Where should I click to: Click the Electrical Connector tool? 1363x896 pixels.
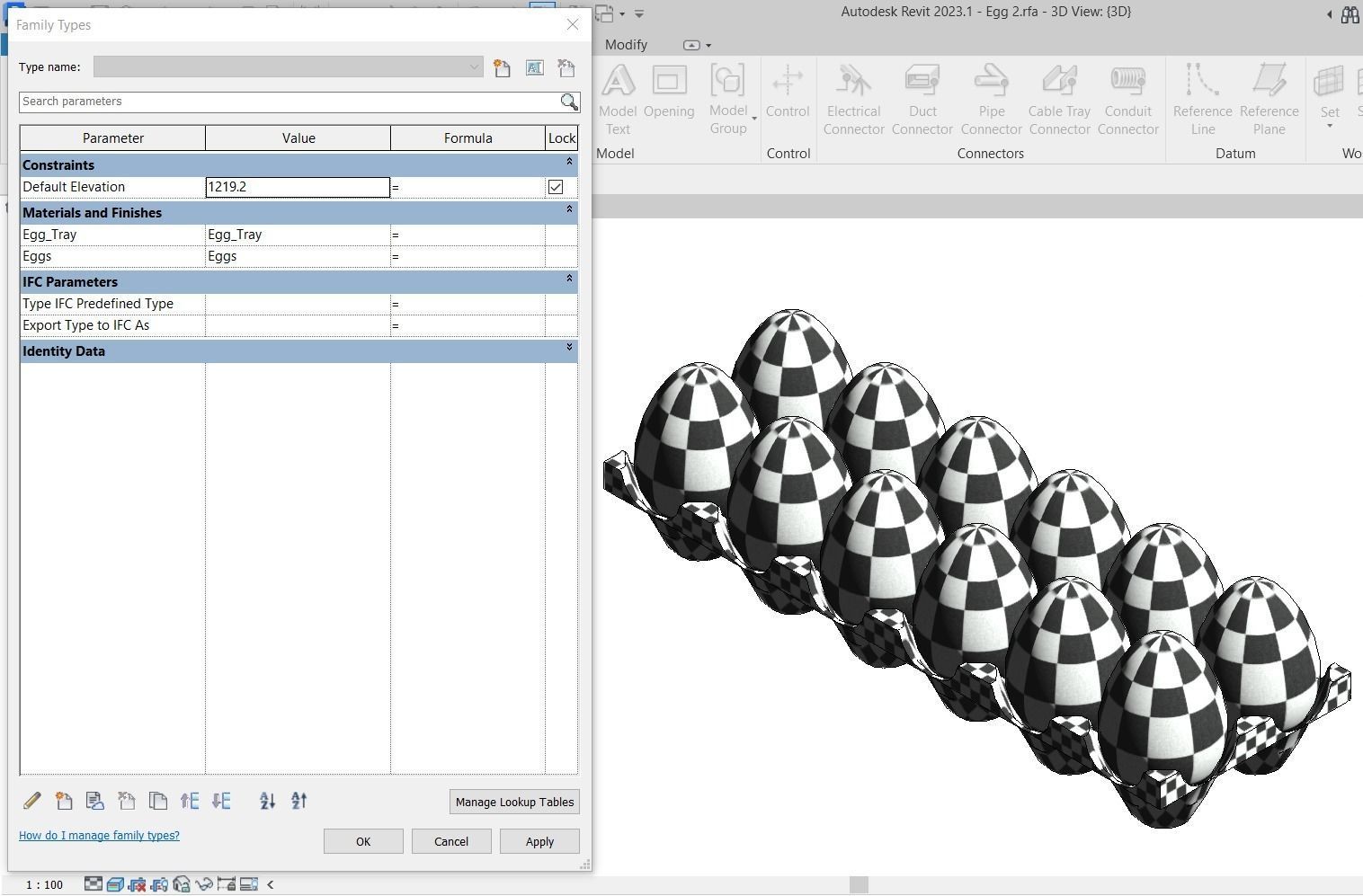click(x=853, y=100)
